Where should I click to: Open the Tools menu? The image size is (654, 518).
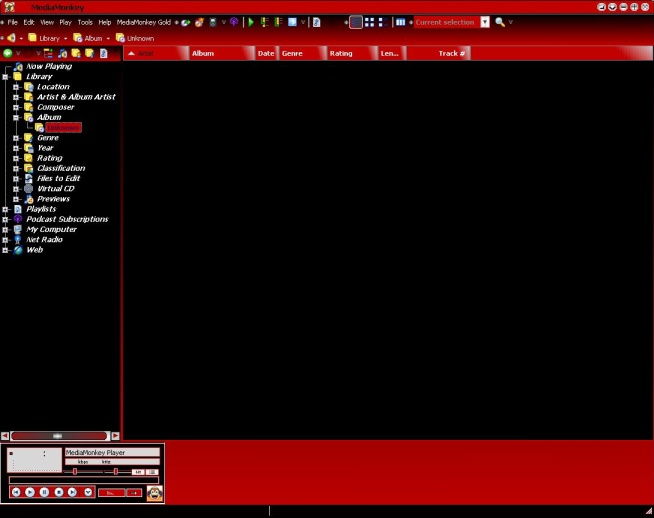click(x=85, y=23)
